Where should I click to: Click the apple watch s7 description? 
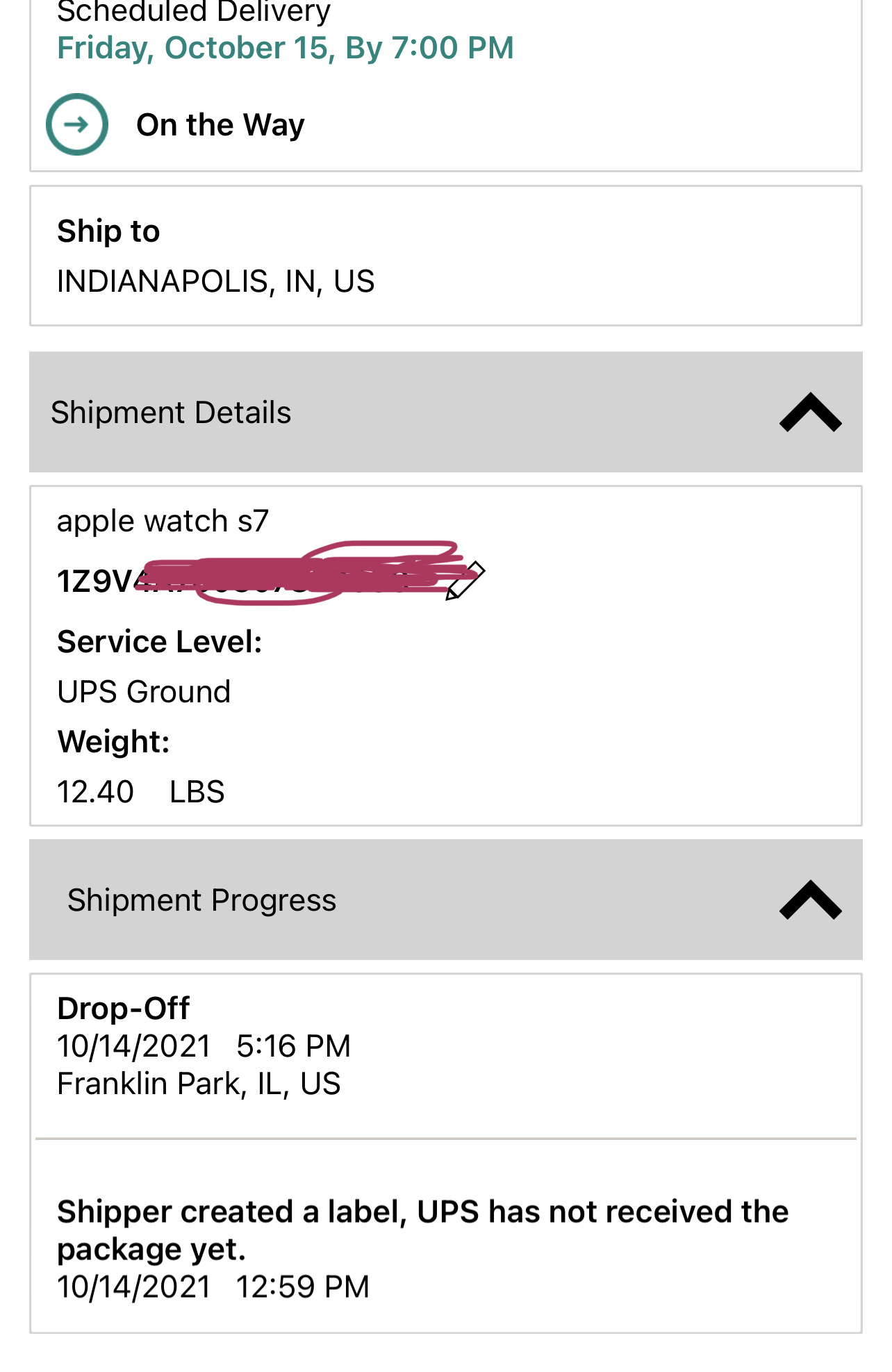(x=163, y=521)
